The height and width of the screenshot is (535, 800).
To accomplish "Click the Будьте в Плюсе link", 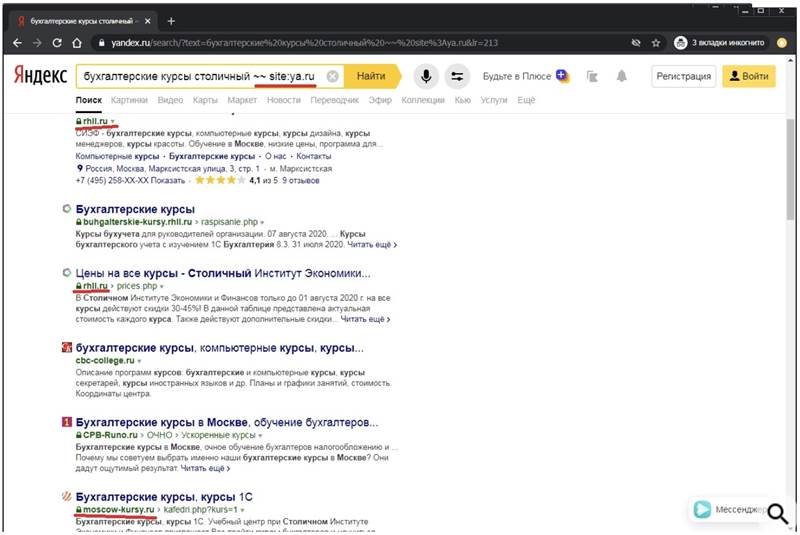I will (517, 76).
